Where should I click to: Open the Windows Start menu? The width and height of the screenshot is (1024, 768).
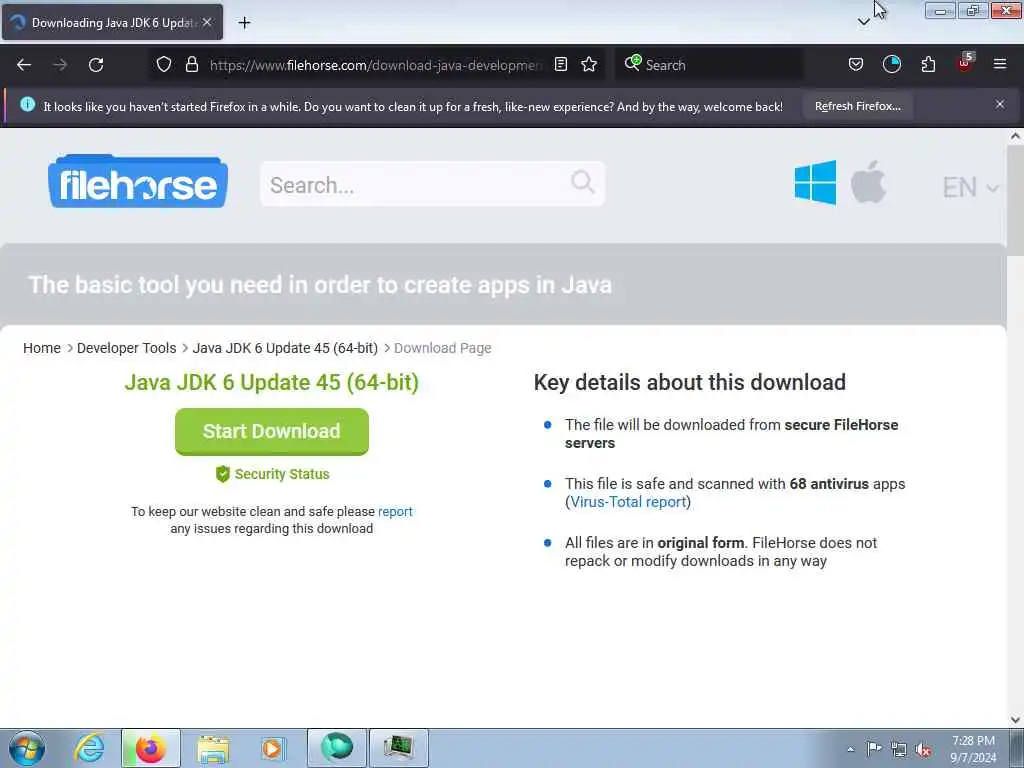[27, 748]
